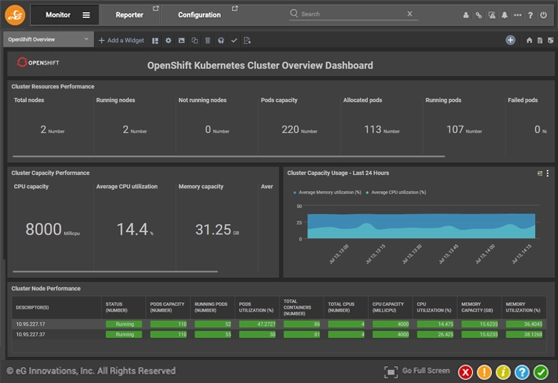This screenshot has height=383, width=558.
Task: Open the chart widget vertical ellipsis menu
Action: pyautogui.click(x=548, y=173)
